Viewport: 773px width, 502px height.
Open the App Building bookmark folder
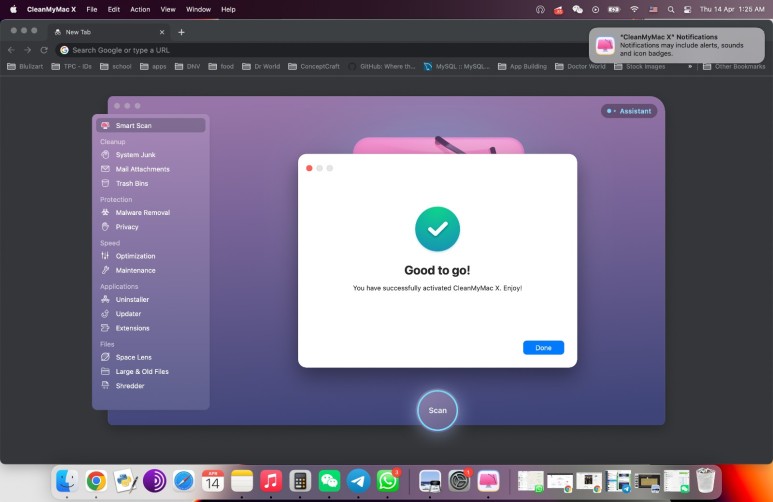523,67
